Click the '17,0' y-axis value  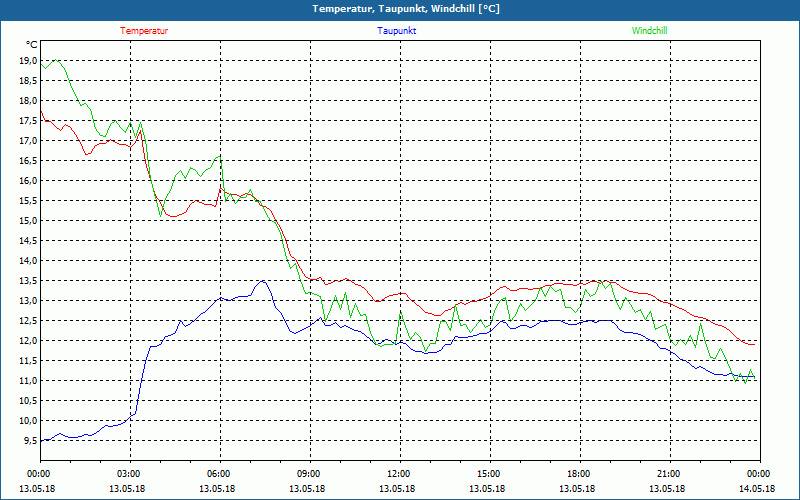(29, 141)
